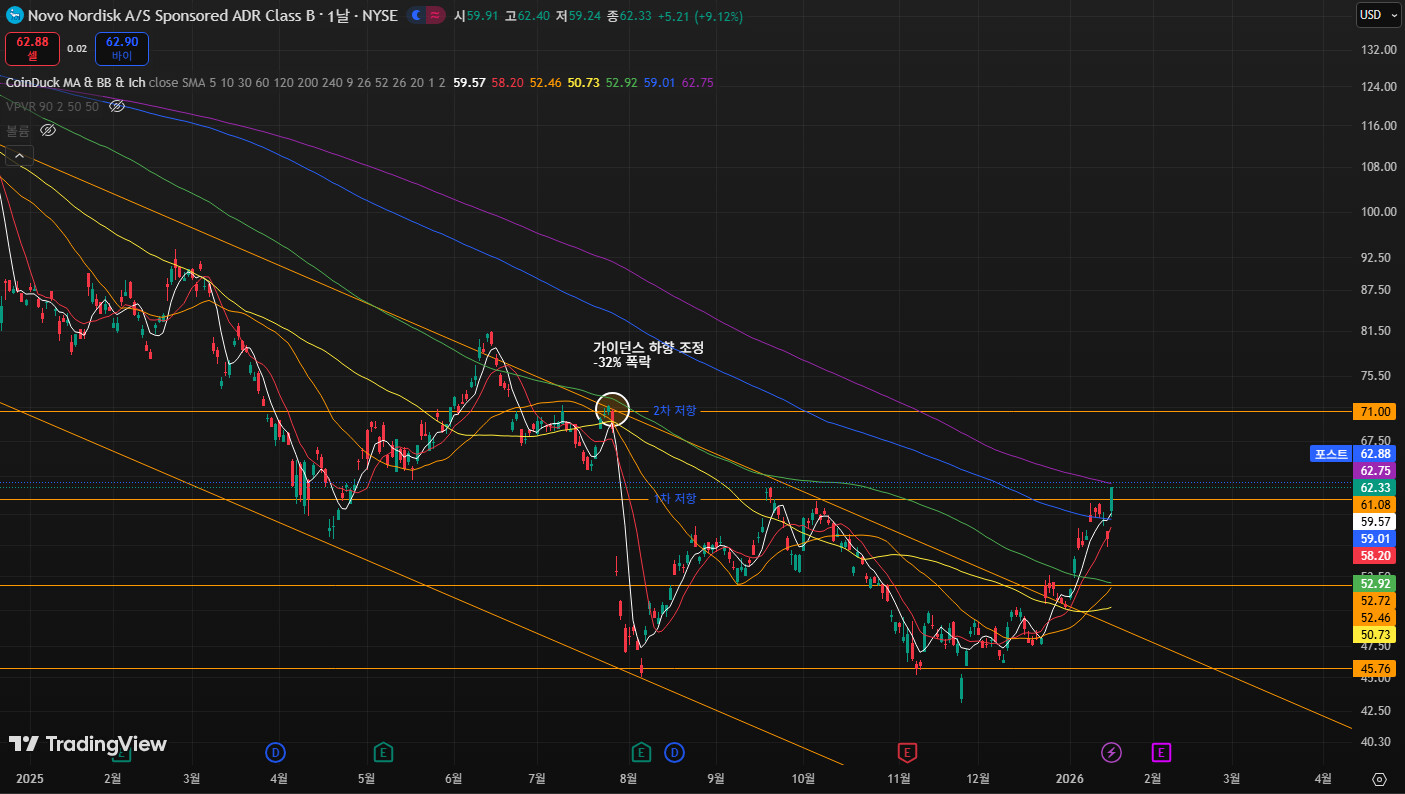This screenshot has width=1405, height=794.
Task: Click the 포스트 post-market price label
Action: coord(1331,454)
